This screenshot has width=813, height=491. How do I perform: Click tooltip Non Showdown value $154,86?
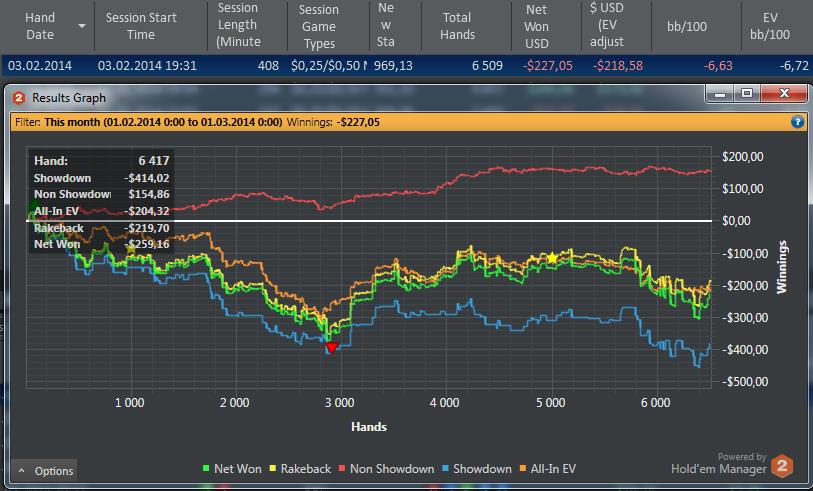[x=149, y=194]
